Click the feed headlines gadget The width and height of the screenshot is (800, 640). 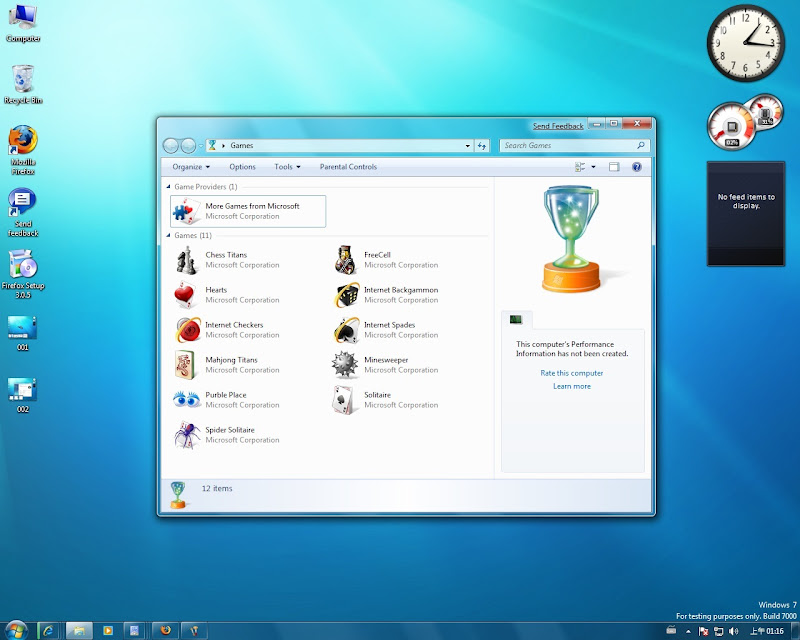click(x=746, y=213)
